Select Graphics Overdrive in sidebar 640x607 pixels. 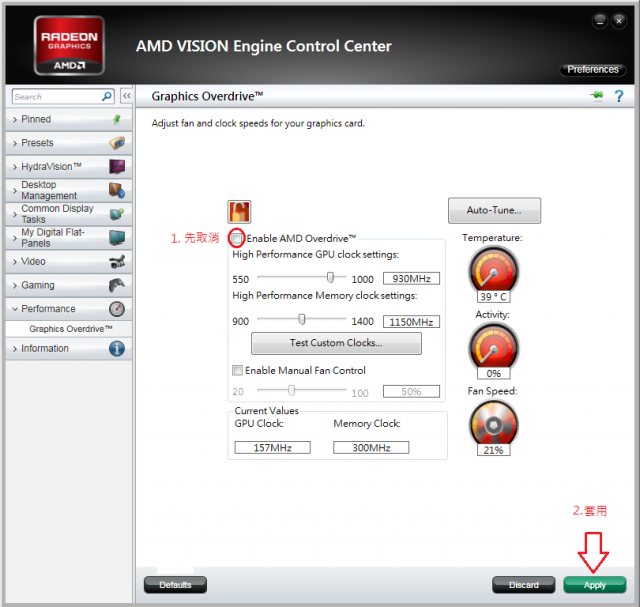point(71,329)
